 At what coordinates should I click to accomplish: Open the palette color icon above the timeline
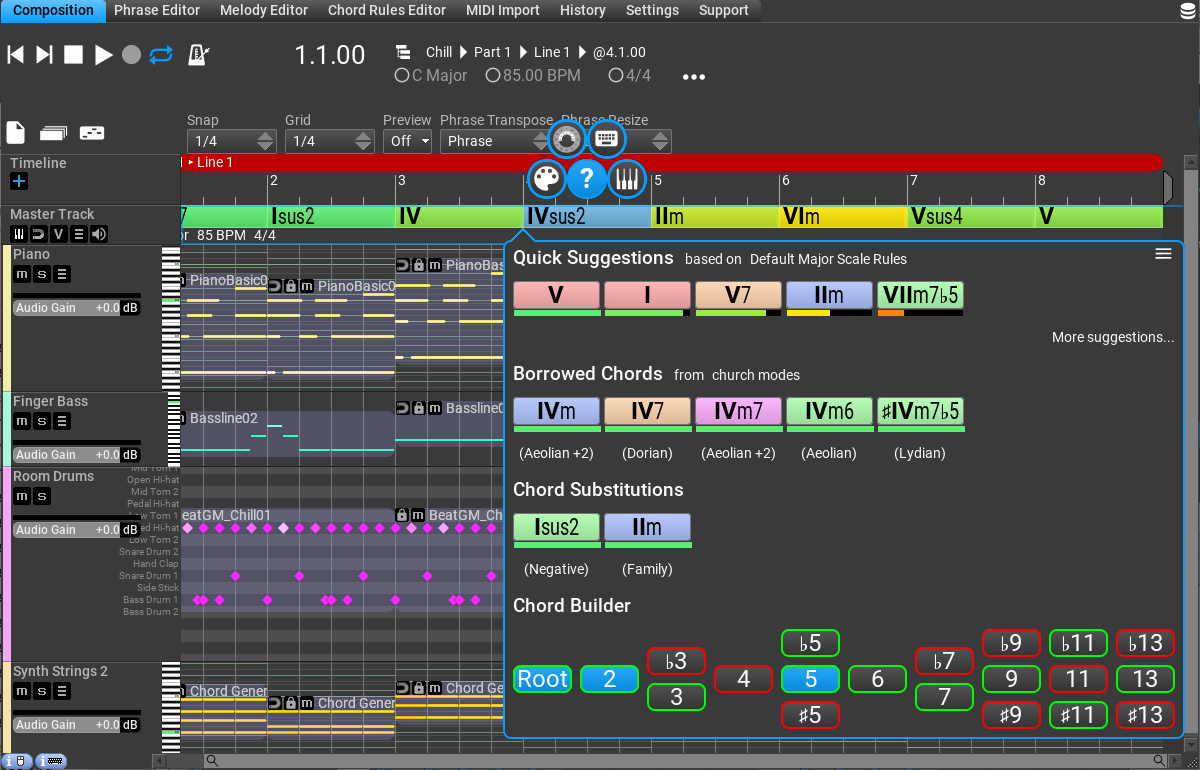(546, 180)
